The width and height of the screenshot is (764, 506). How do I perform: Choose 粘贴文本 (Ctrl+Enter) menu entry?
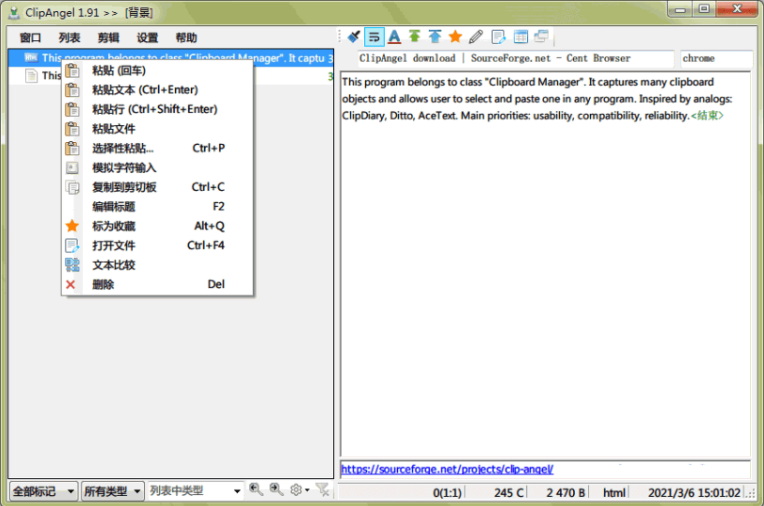[x=157, y=90]
